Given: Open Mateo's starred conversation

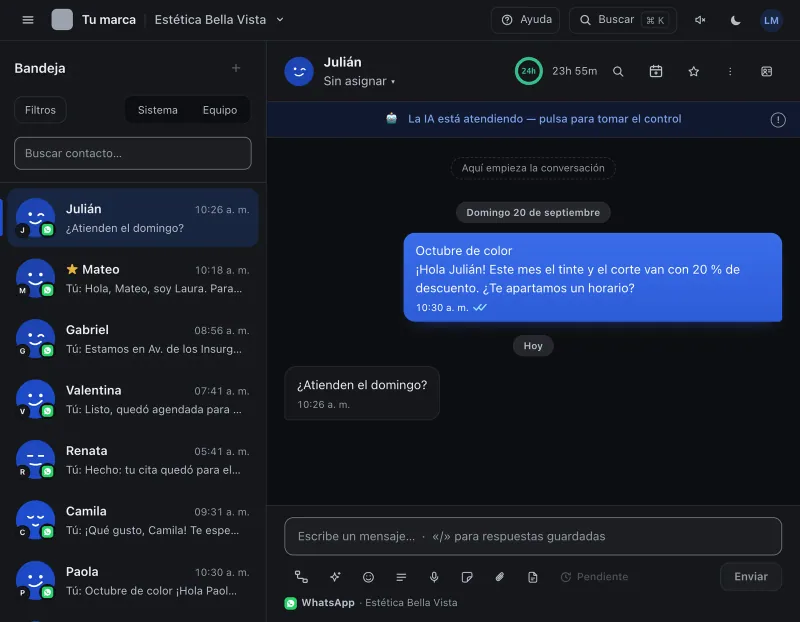Looking at the screenshot, I should tap(133, 279).
